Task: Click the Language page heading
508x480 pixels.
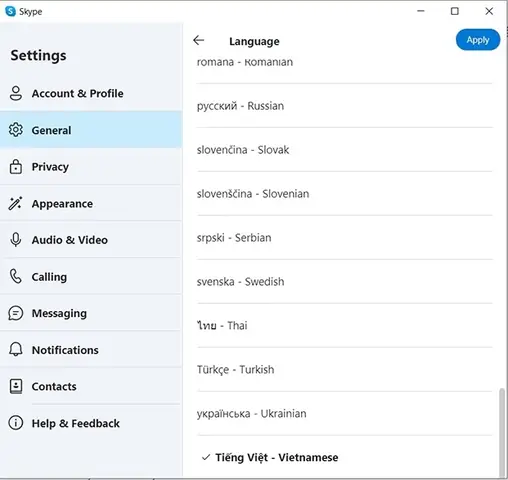Action: pyautogui.click(x=254, y=41)
